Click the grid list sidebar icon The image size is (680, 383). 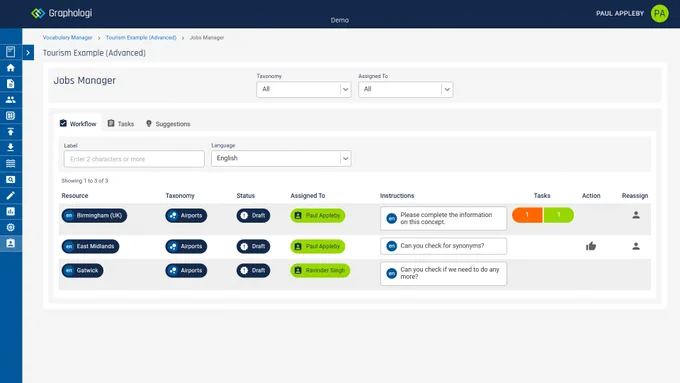pyautogui.click(x=10, y=116)
